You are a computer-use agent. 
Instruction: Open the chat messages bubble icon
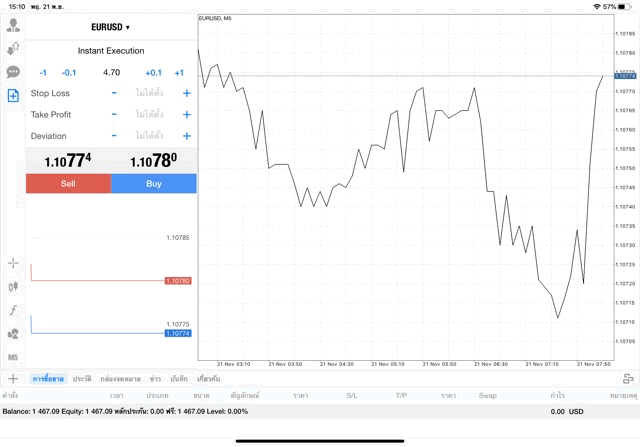13,72
